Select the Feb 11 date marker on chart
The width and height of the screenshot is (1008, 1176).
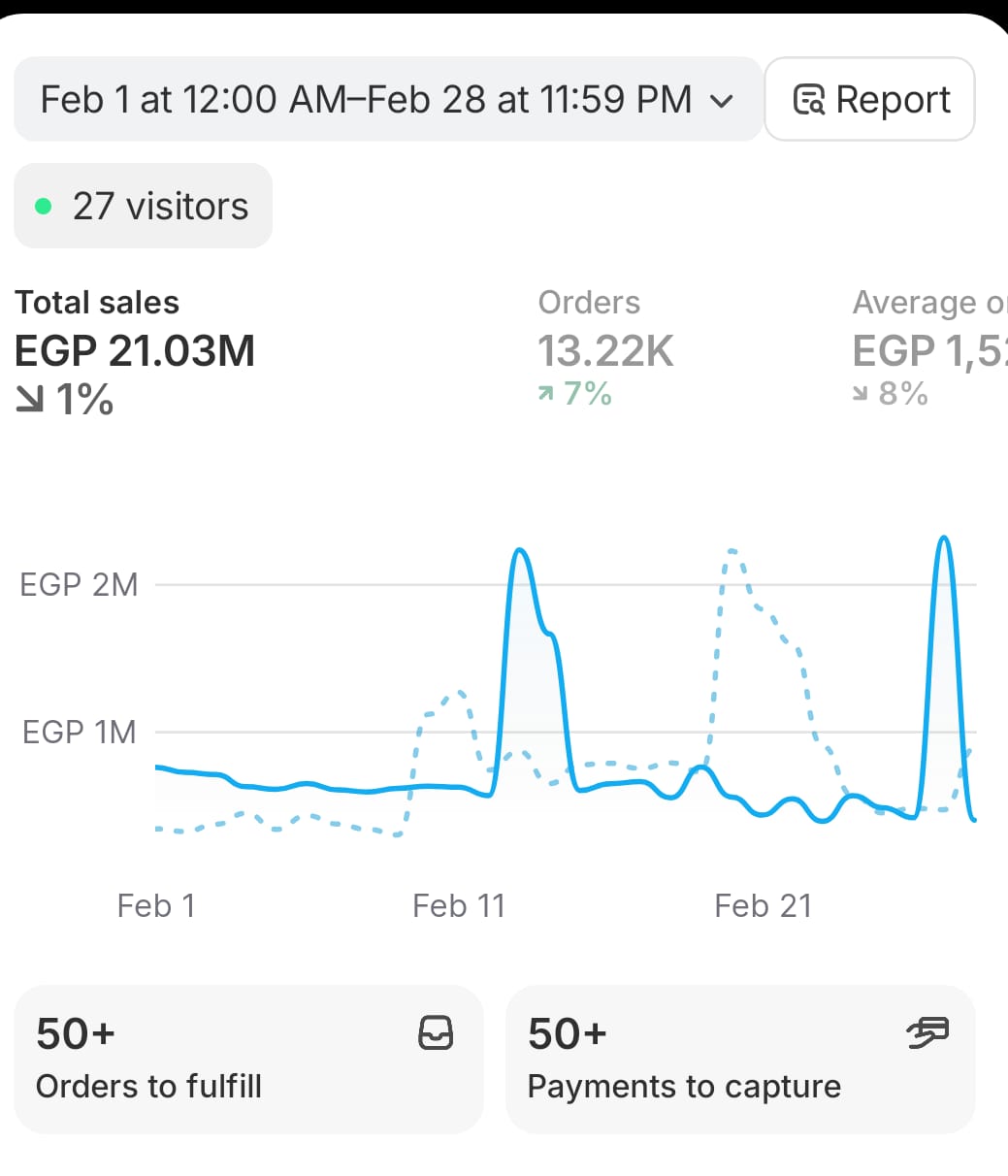tap(459, 905)
